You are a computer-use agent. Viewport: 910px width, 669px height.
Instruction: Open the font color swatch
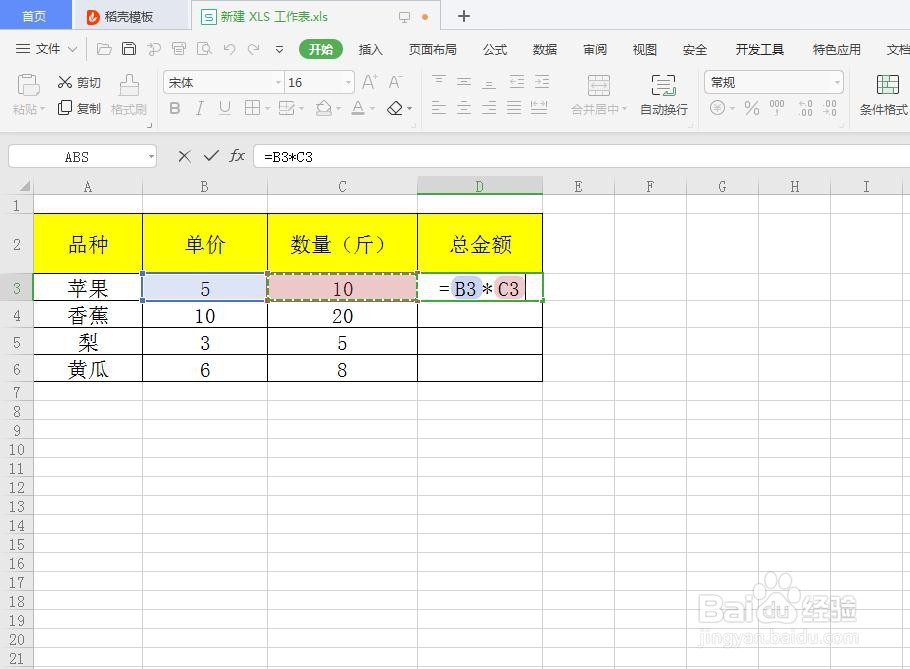coord(360,108)
